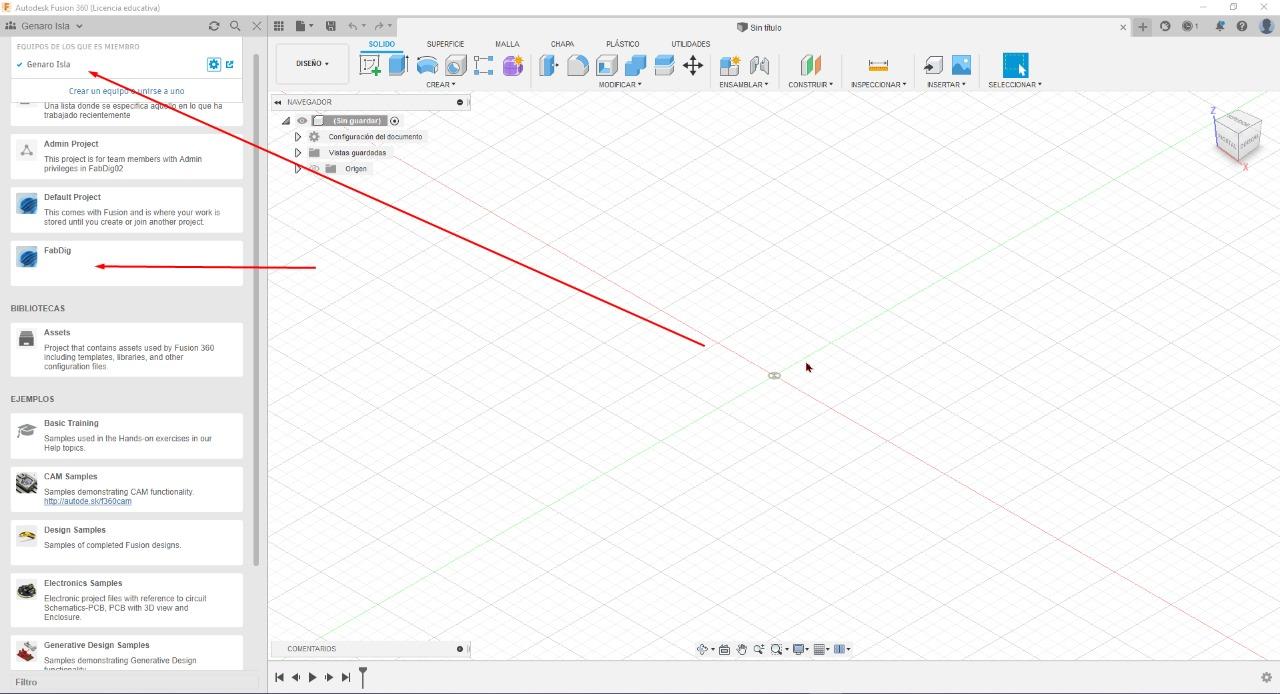
Task: Select the Pan hand tool in navigation bar
Action: click(742, 649)
